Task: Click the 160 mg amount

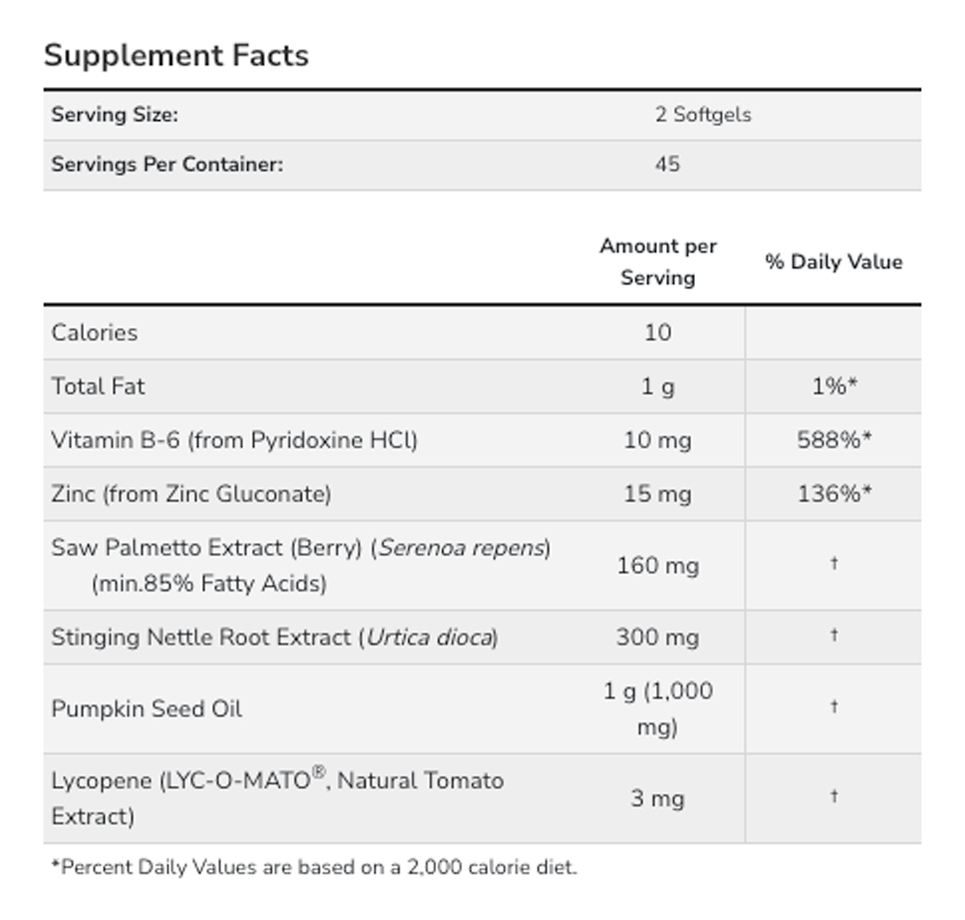Action: (657, 566)
